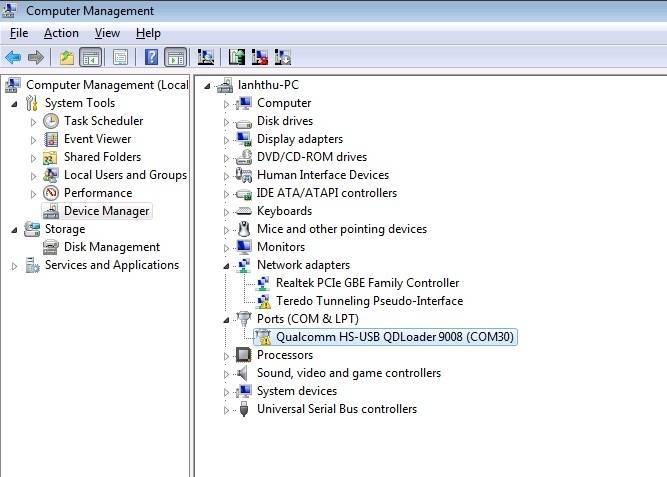
Task: Select the Performance gauge icon
Action: 51,193
